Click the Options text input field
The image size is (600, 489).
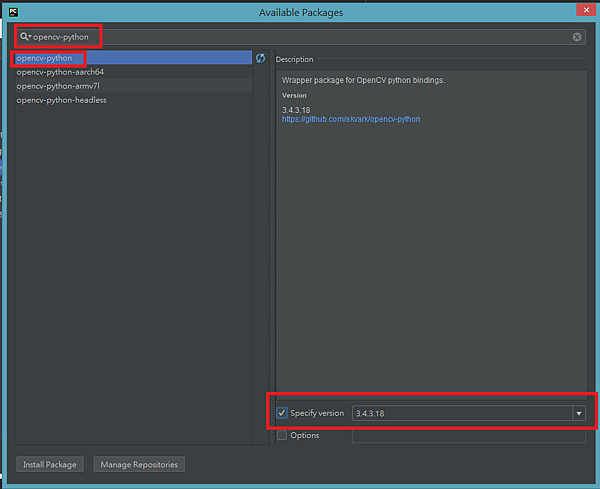point(469,436)
